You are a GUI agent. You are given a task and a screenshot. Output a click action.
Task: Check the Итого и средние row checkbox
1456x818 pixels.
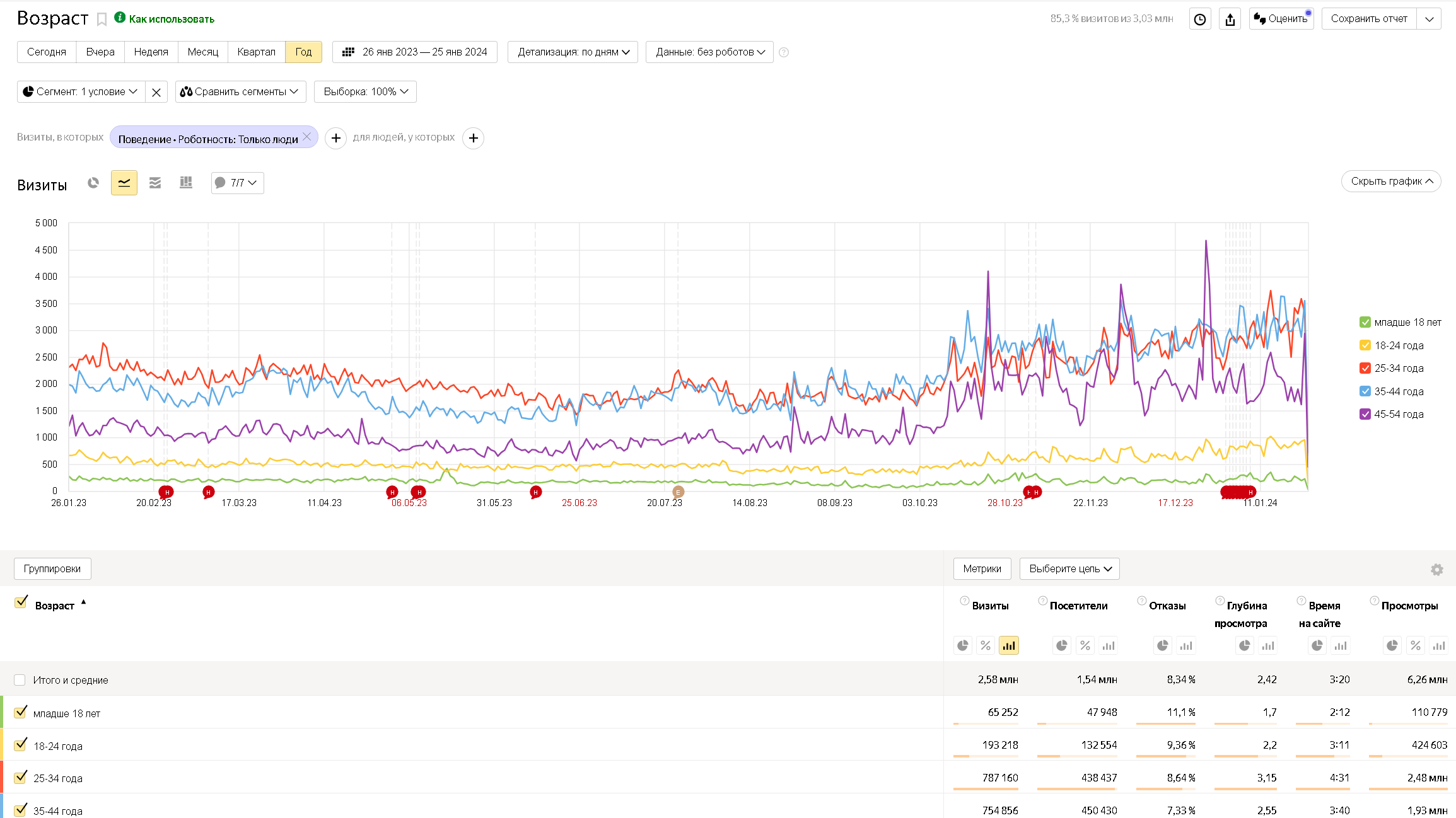[x=20, y=680]
